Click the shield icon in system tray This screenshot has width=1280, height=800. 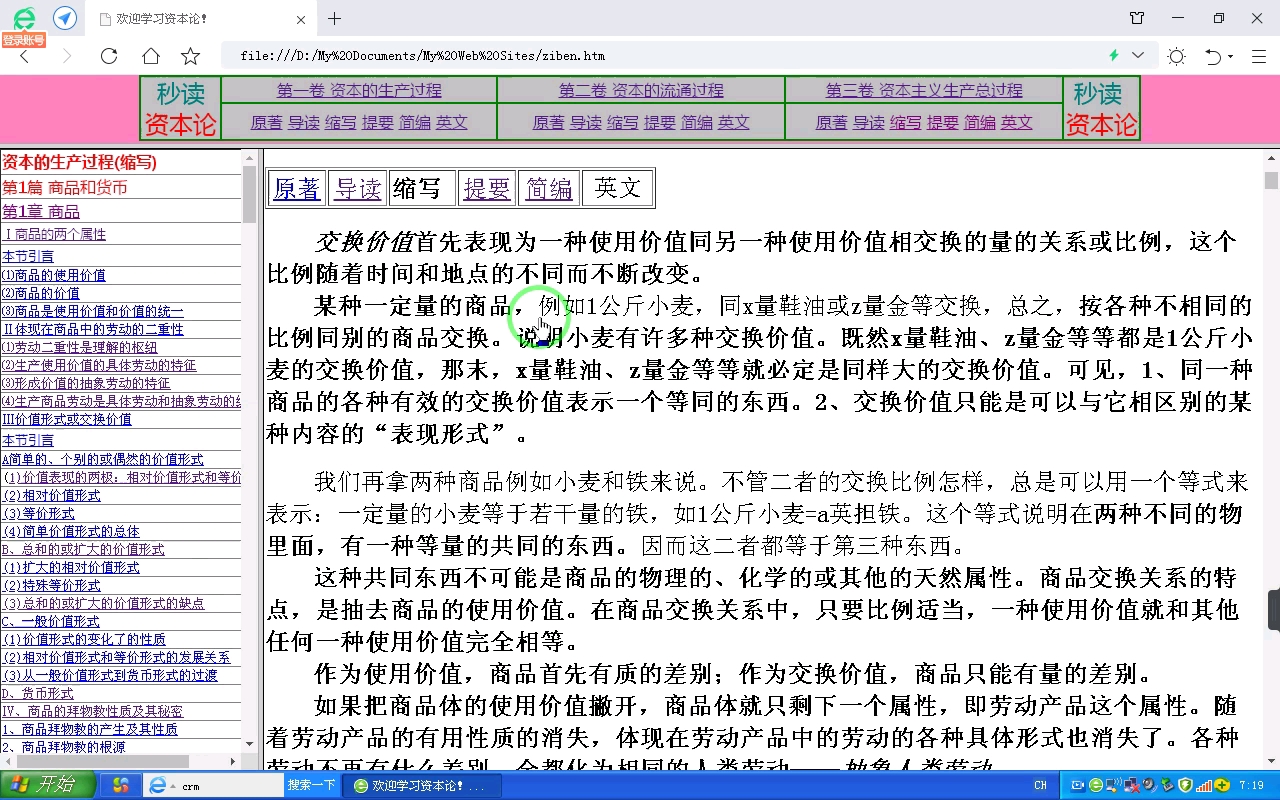1185,785
